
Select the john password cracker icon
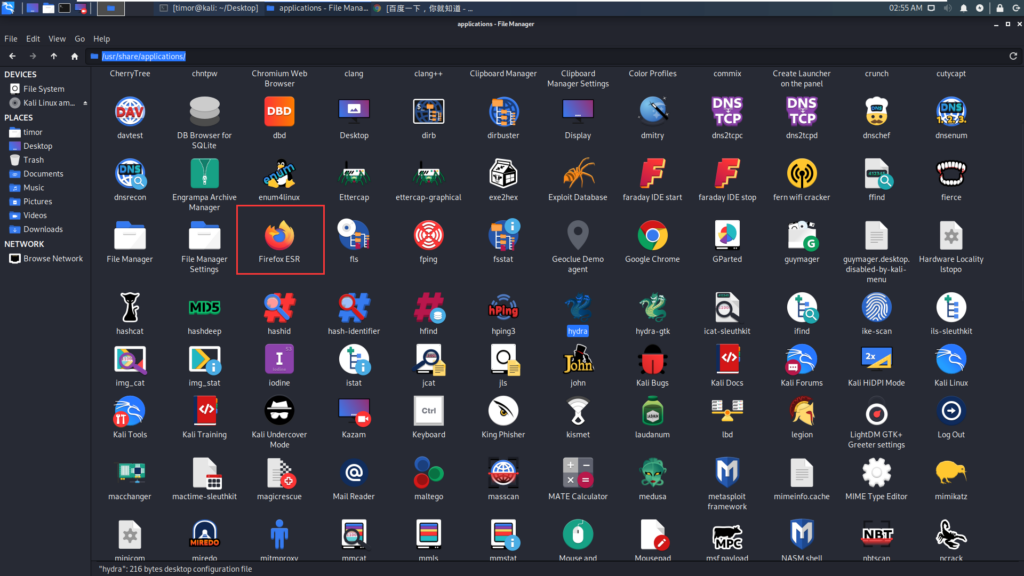[x=577, y=359]
